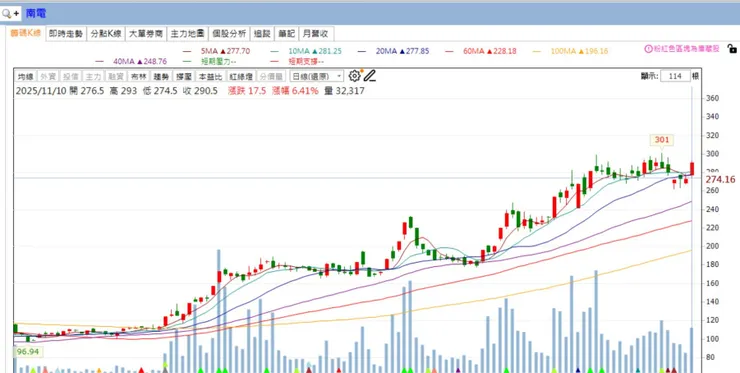Toggle 趨勢 trend overlay
The height and width of the screenshot is (373, 740).
pos(161,76)
